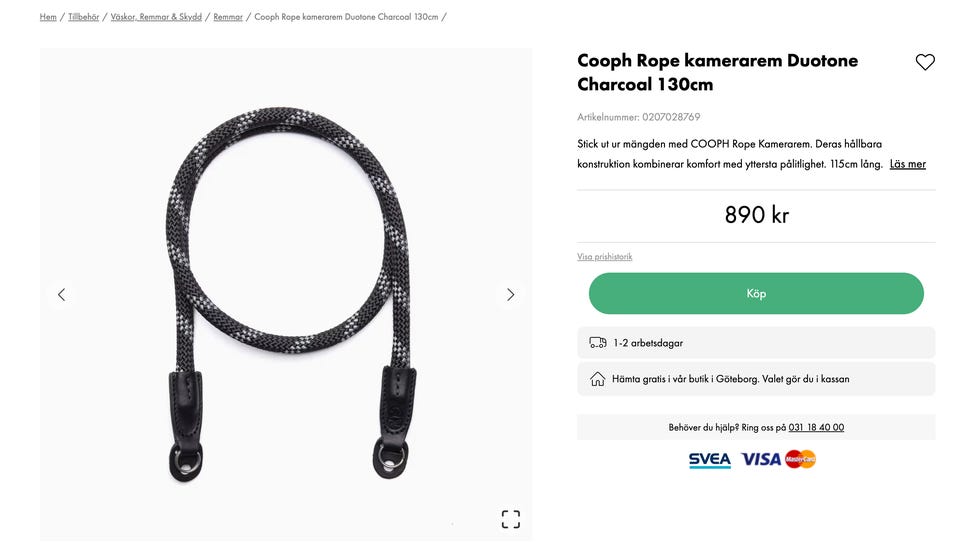Open Väskor, Remmar & Skydd breadcrumb

pos(156,17)
